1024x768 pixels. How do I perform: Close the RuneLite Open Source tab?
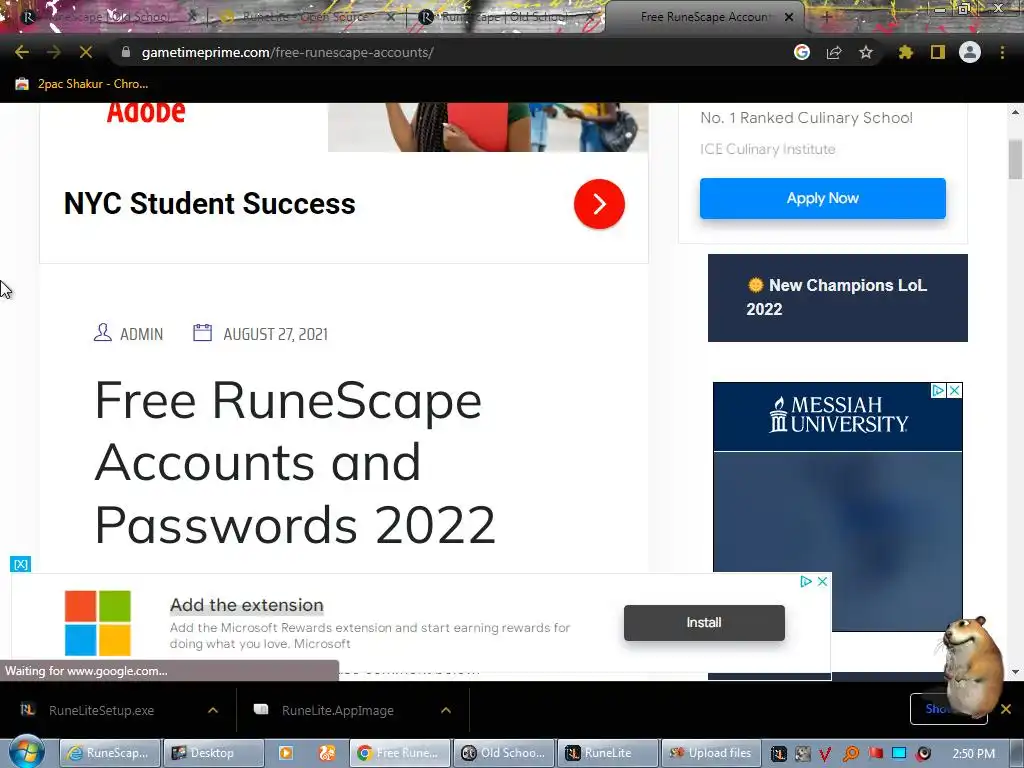tap(391, 17)
